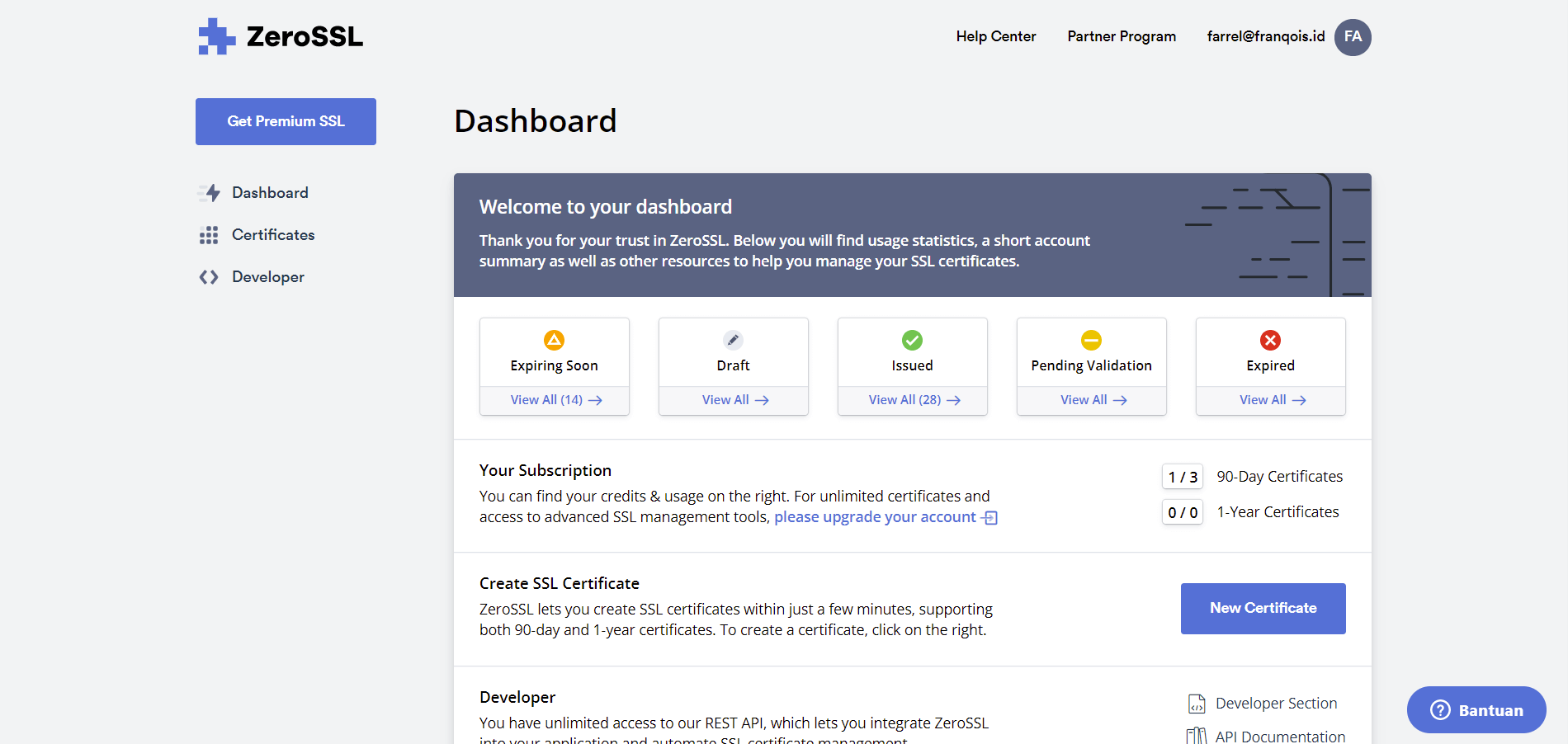The image size is (1568, 744).
Task: Click the 'Draft' card title
Action: click(734, 365)
